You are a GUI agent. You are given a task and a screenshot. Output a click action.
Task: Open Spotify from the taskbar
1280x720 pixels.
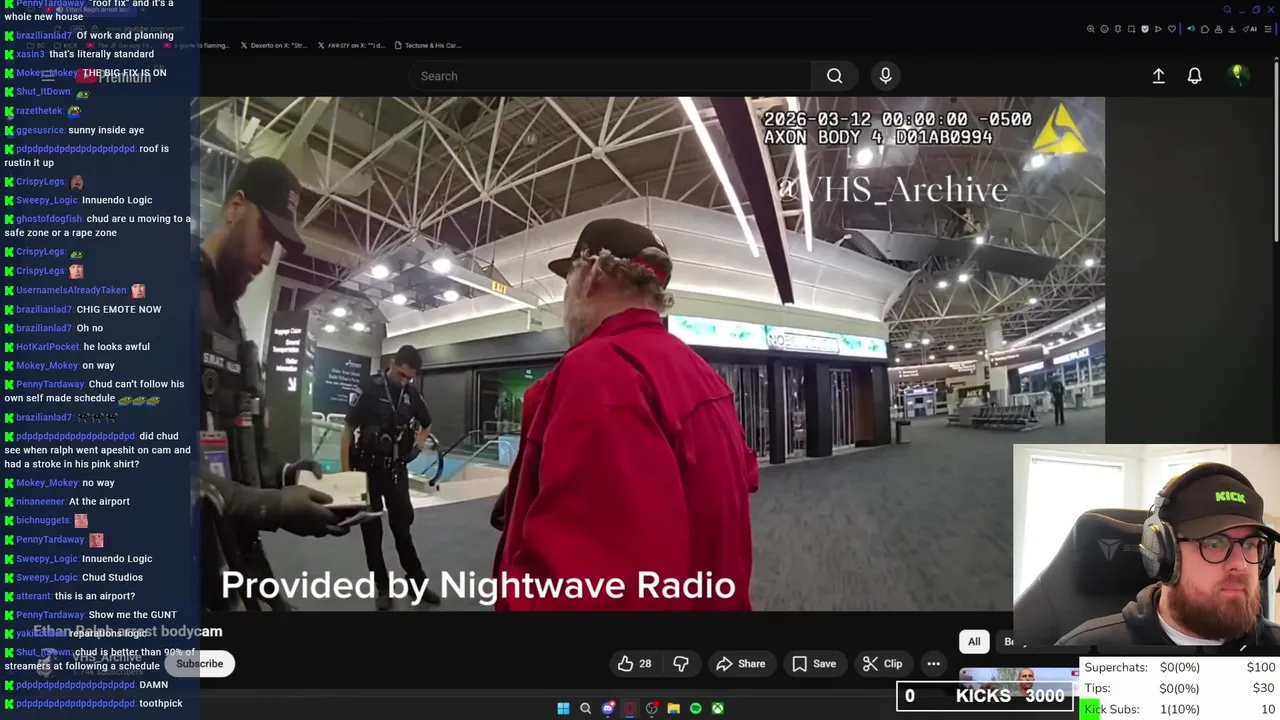pyautogui.click(x=695, y=709)
